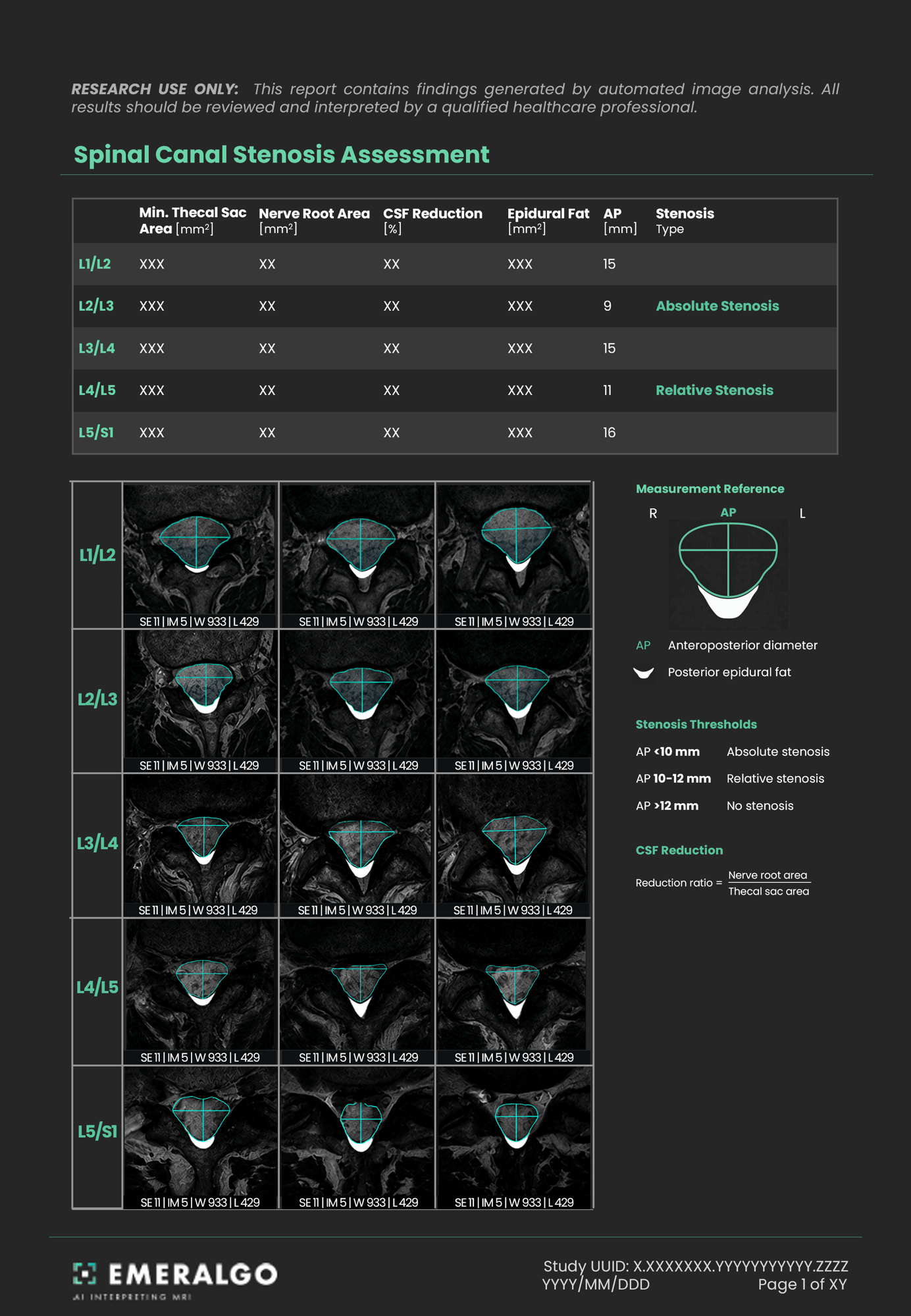The image size is (911, 1316).
Task: Select the L5/S1 row label in table
Action: click(96, 433)
